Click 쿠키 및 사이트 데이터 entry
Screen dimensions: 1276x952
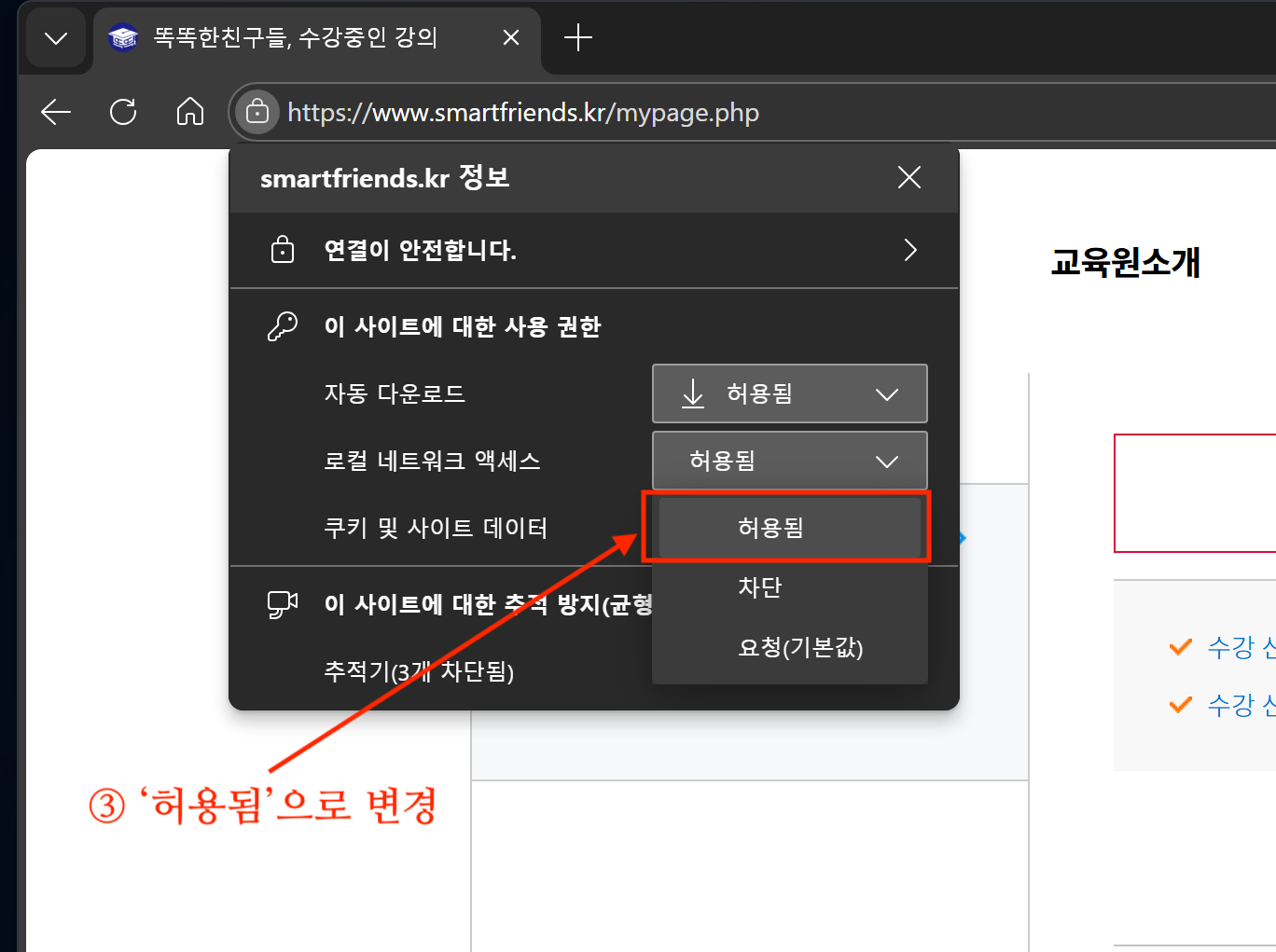(x=436, y=528)
